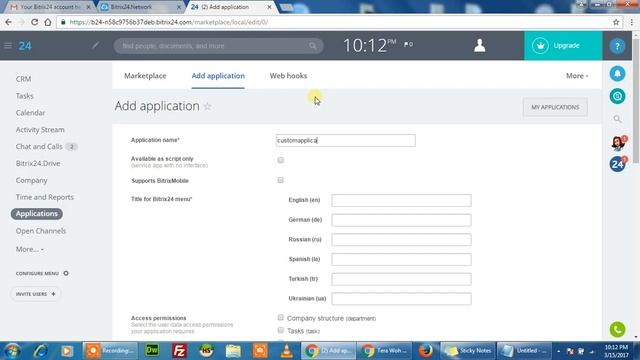Viewport: 640px width, 360px height.
Task: Open Activity Stream in the left menu
Action: [x=40, y=130]
